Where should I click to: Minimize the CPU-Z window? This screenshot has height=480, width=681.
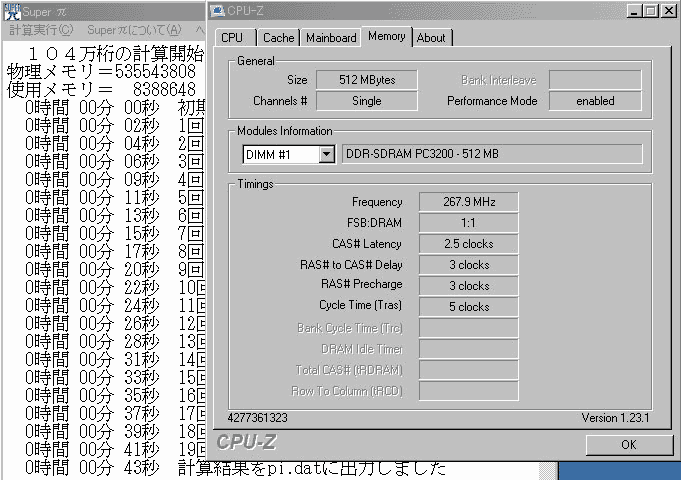tap(634, 10)
